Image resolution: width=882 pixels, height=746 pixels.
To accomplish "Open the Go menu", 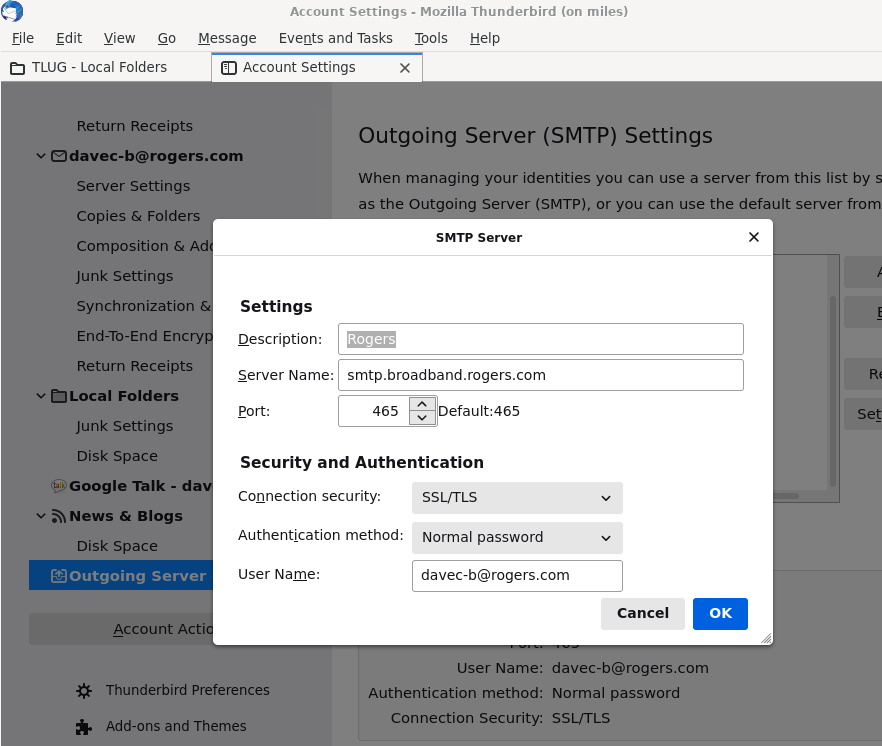I will (x=166, y=38).
